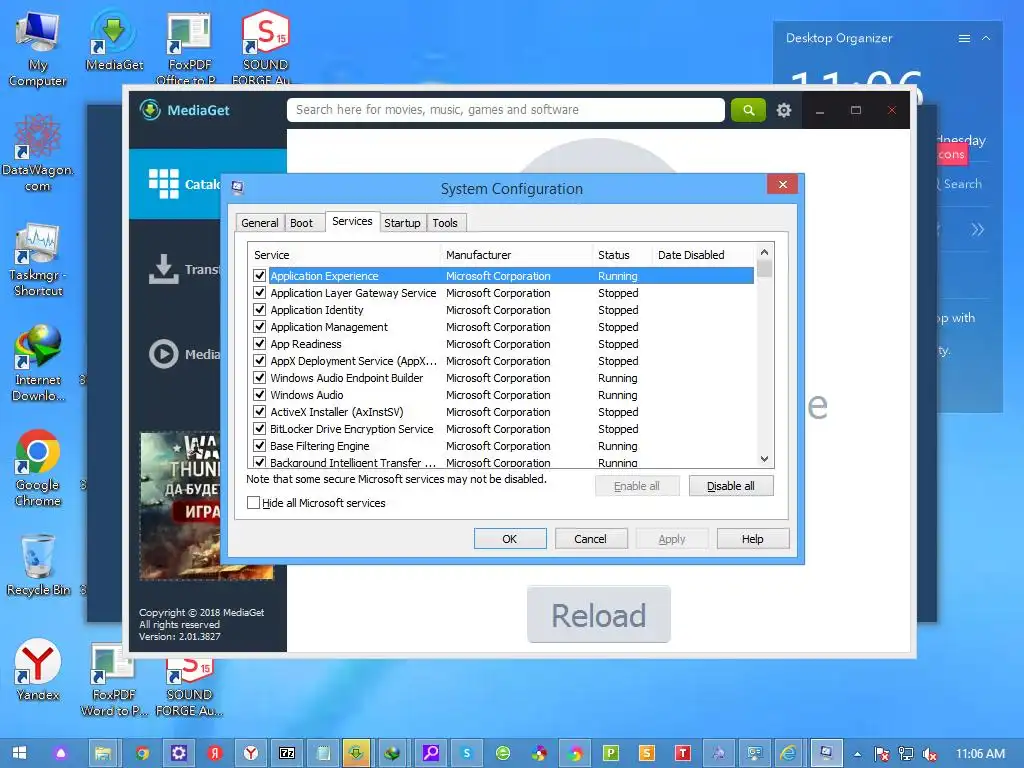Click the muted volume tray icon
This screenshot has width=1024, height=768.
(x=930, y=754)
